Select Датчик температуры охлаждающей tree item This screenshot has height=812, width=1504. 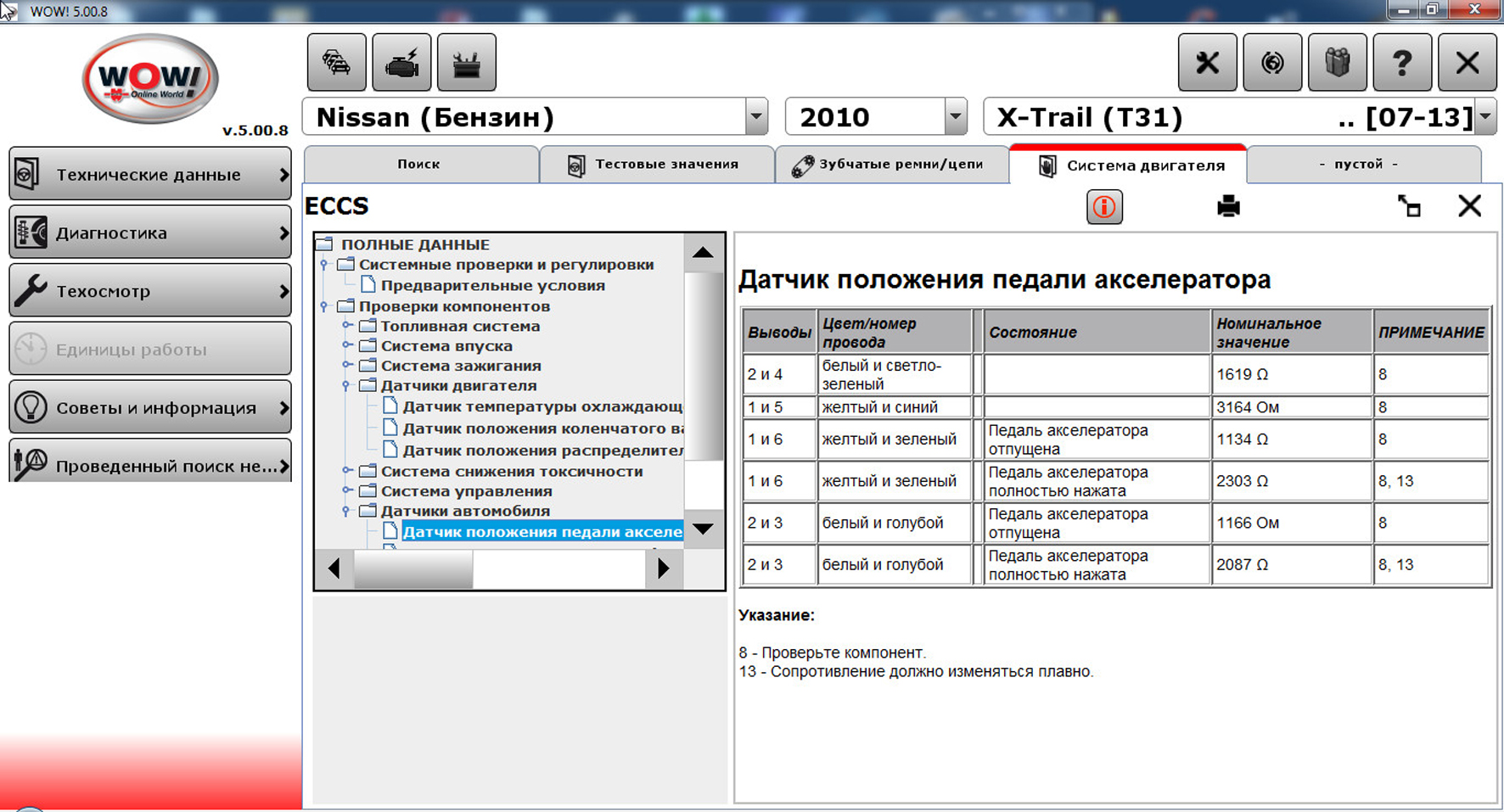point(542,406)
